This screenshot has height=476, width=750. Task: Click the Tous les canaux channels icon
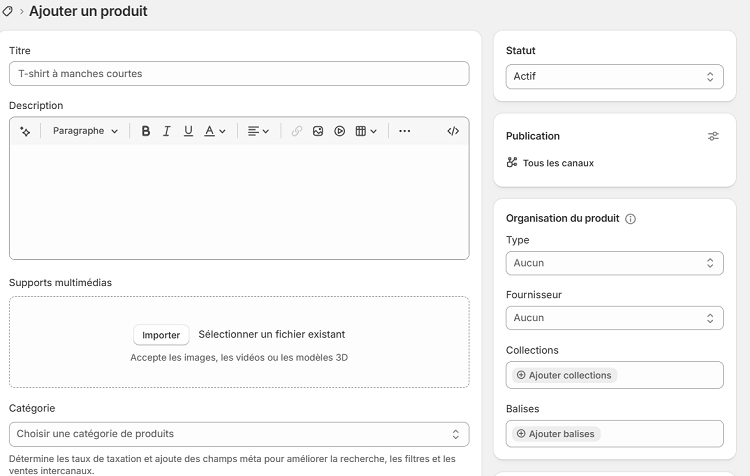tap(512, 163)
